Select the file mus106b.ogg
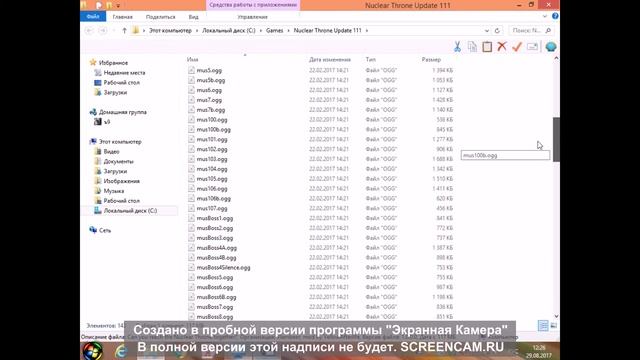The width and height of the screenshot is (640, 360). [x=213, y=199]
